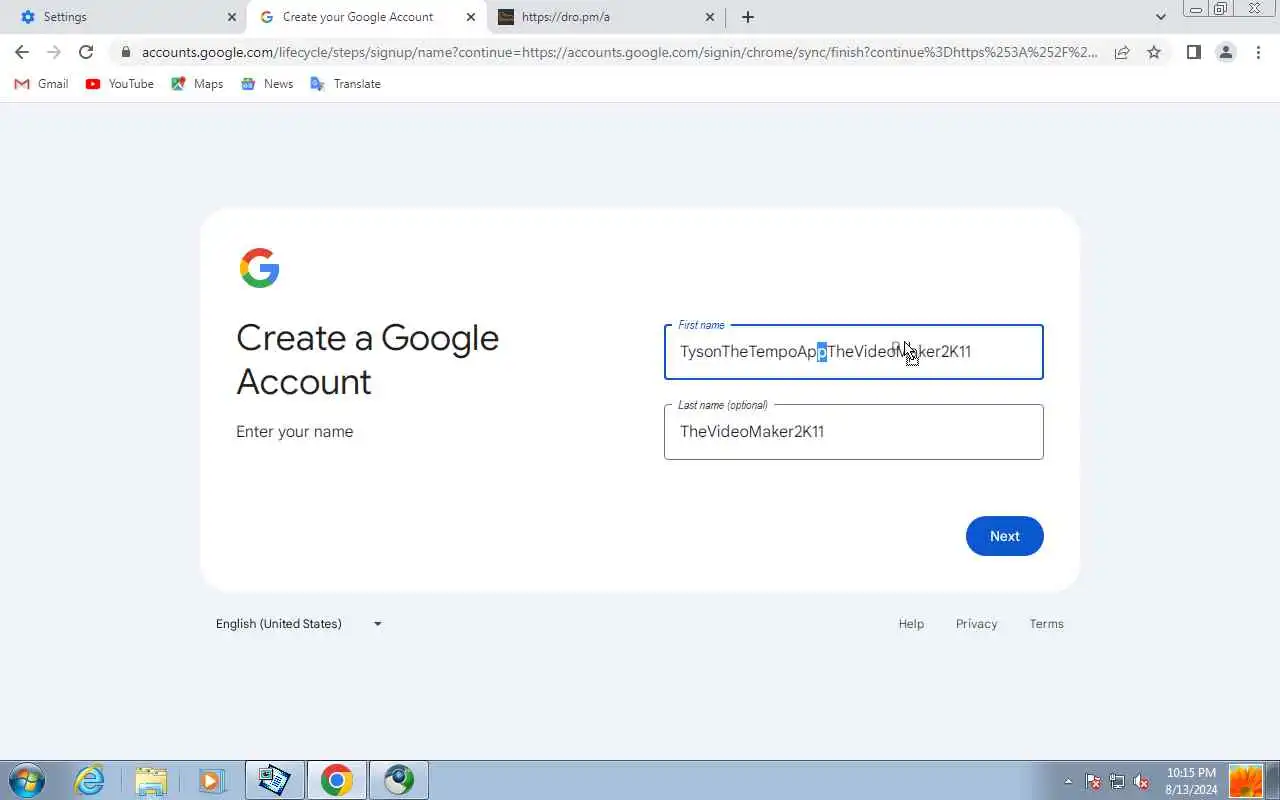Open Chrome's three-dot menu
Viewport: 1280px width, 800px height.
[1258, 52]
